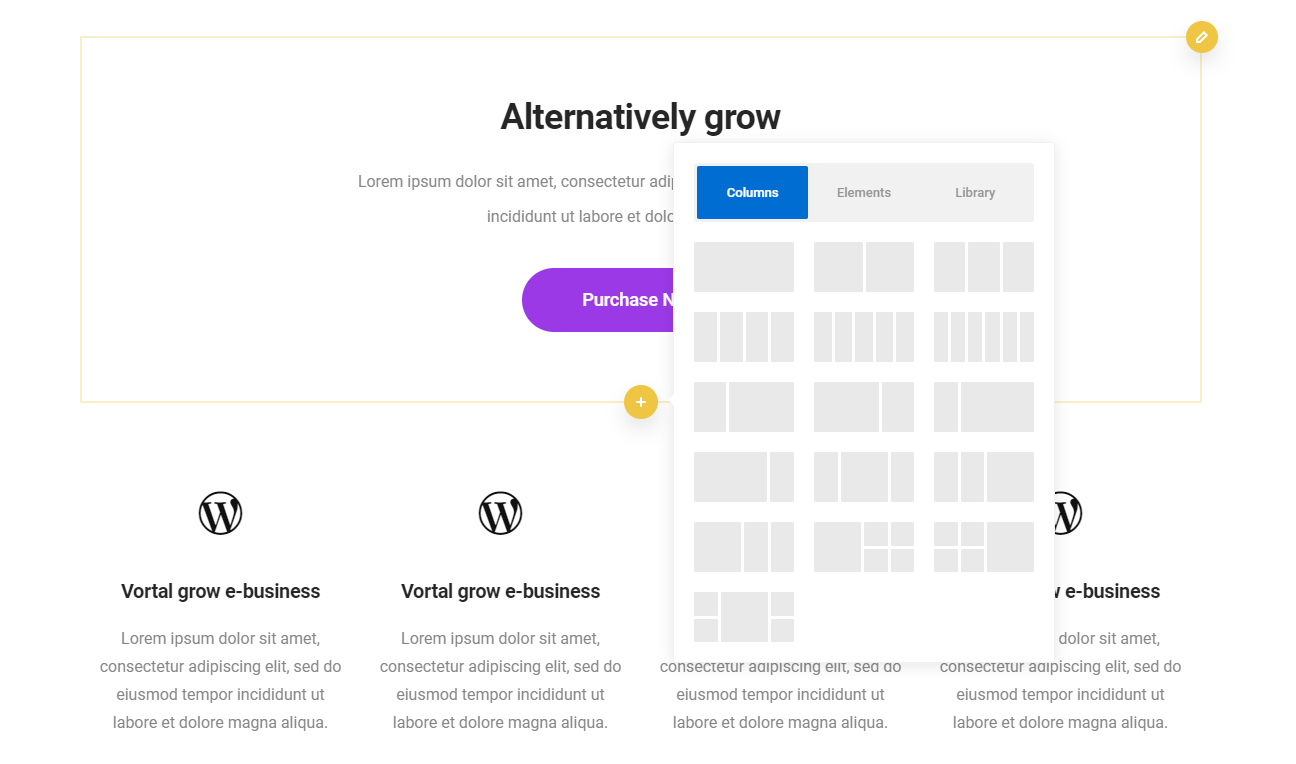Click the yellow pencil edit icon
The width and height of the screenshot is (1296, 764).
pyautogui.click(x=1201, y=37)
